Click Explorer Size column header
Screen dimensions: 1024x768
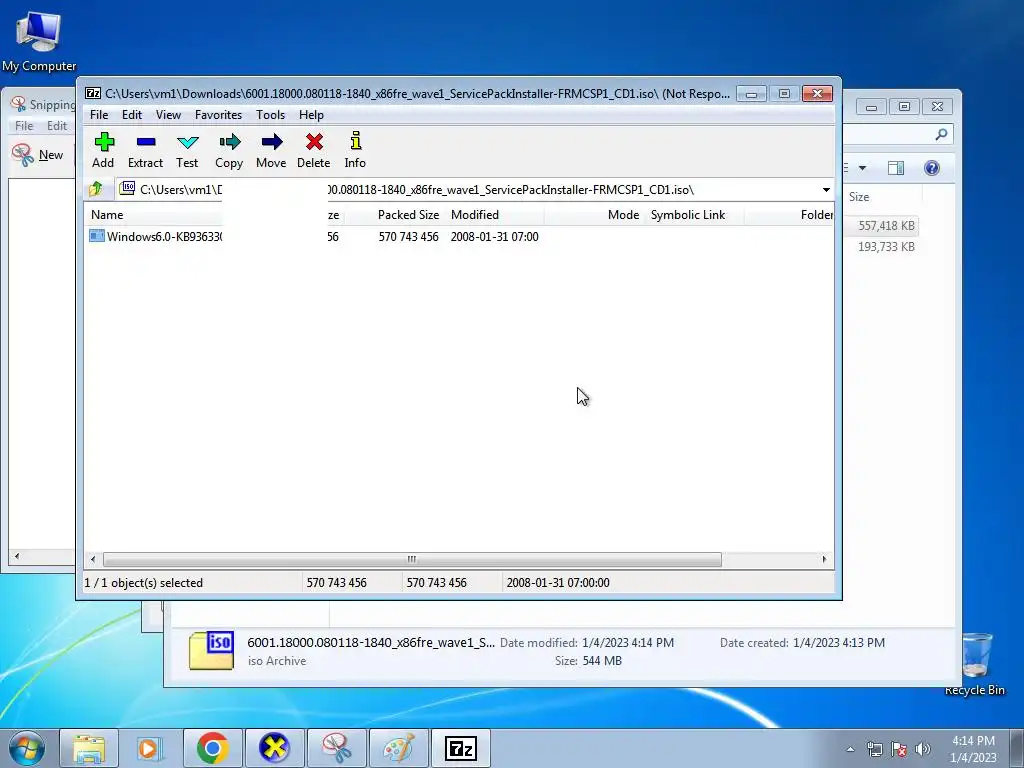click(859, 197)
